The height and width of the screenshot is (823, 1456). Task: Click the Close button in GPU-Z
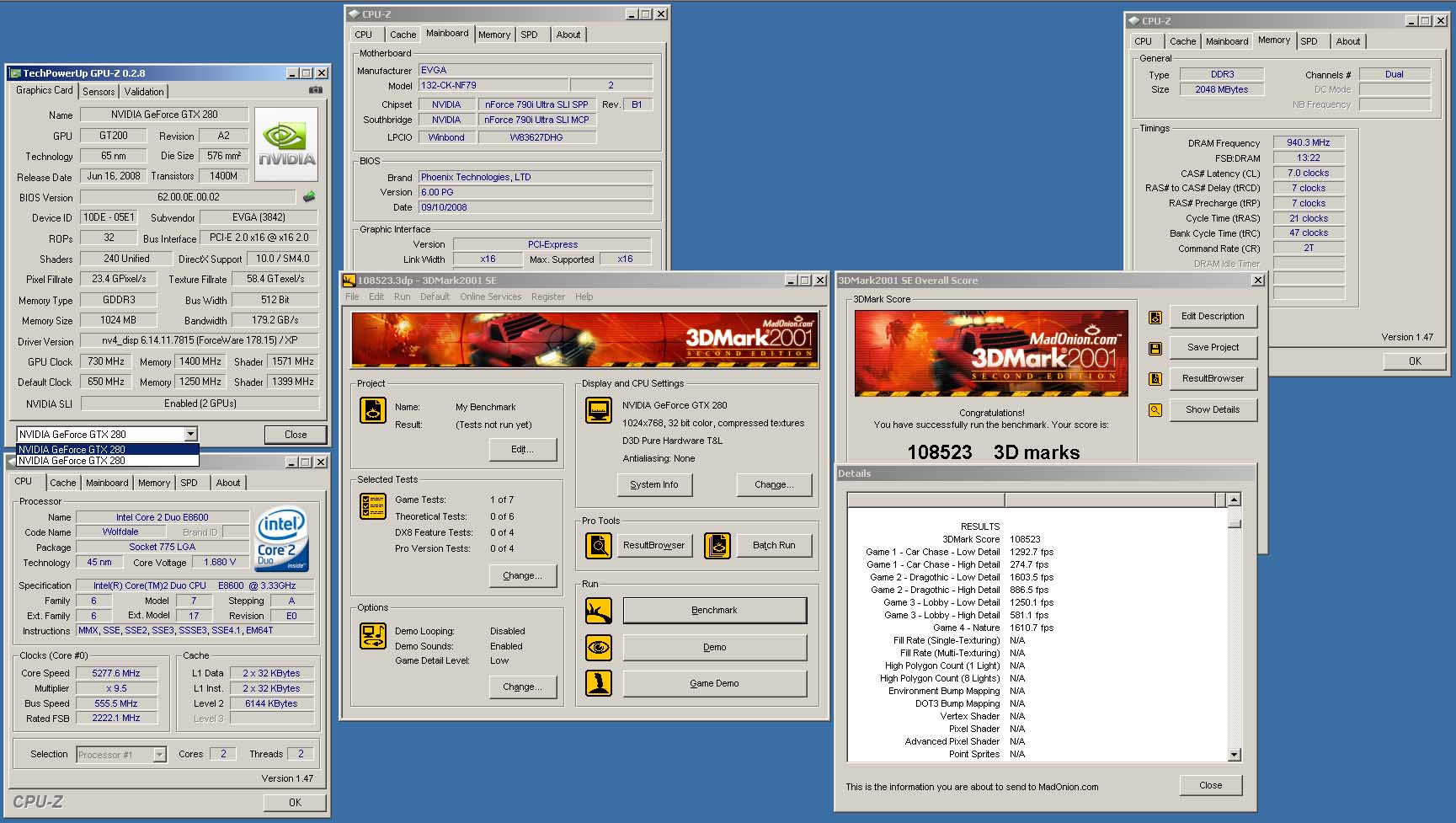coord(296,435)
